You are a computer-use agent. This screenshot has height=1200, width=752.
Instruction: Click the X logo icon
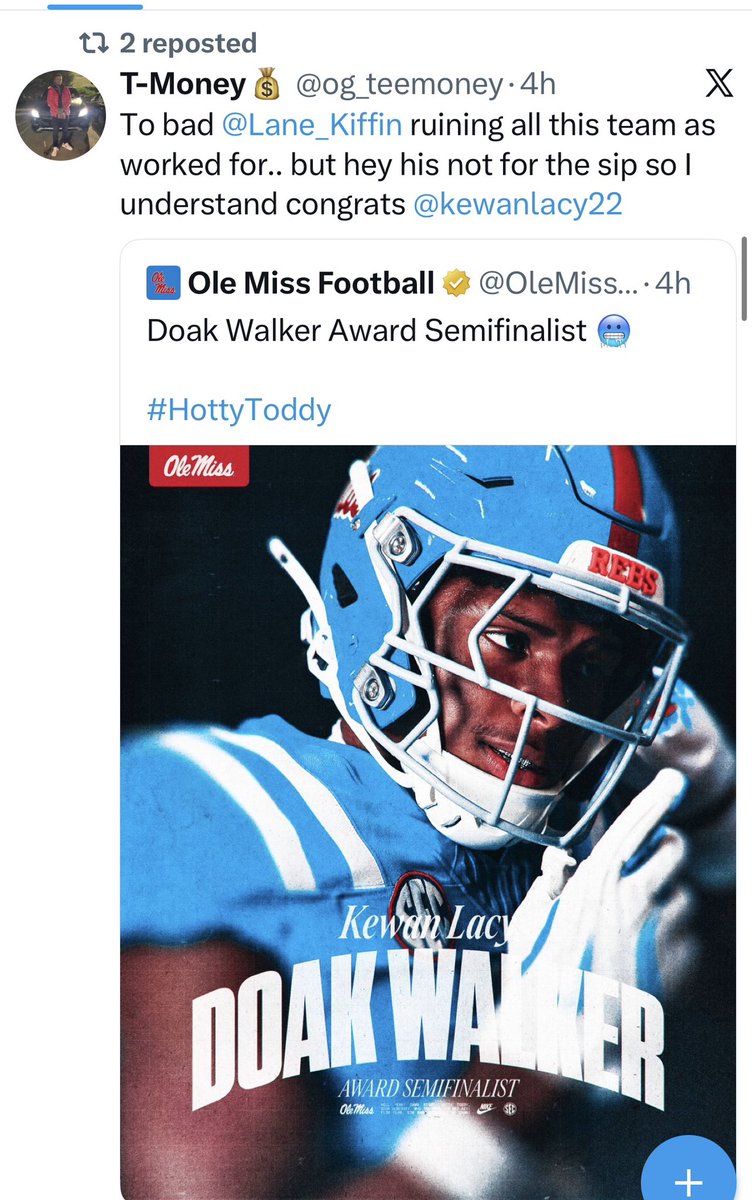pyautogui.click(x=718, y=85)
